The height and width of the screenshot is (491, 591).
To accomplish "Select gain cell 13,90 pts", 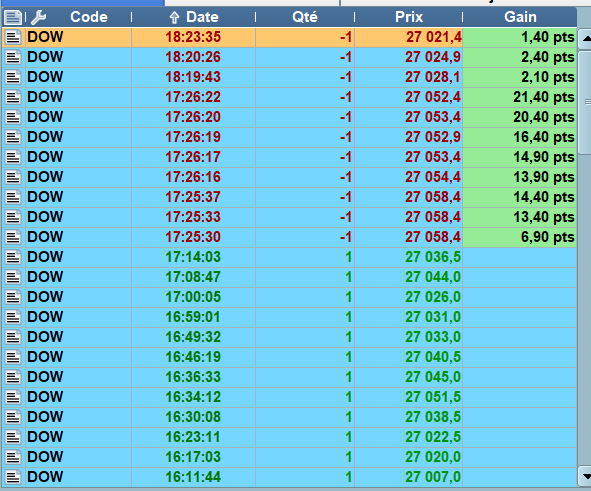I will (519, 177).
